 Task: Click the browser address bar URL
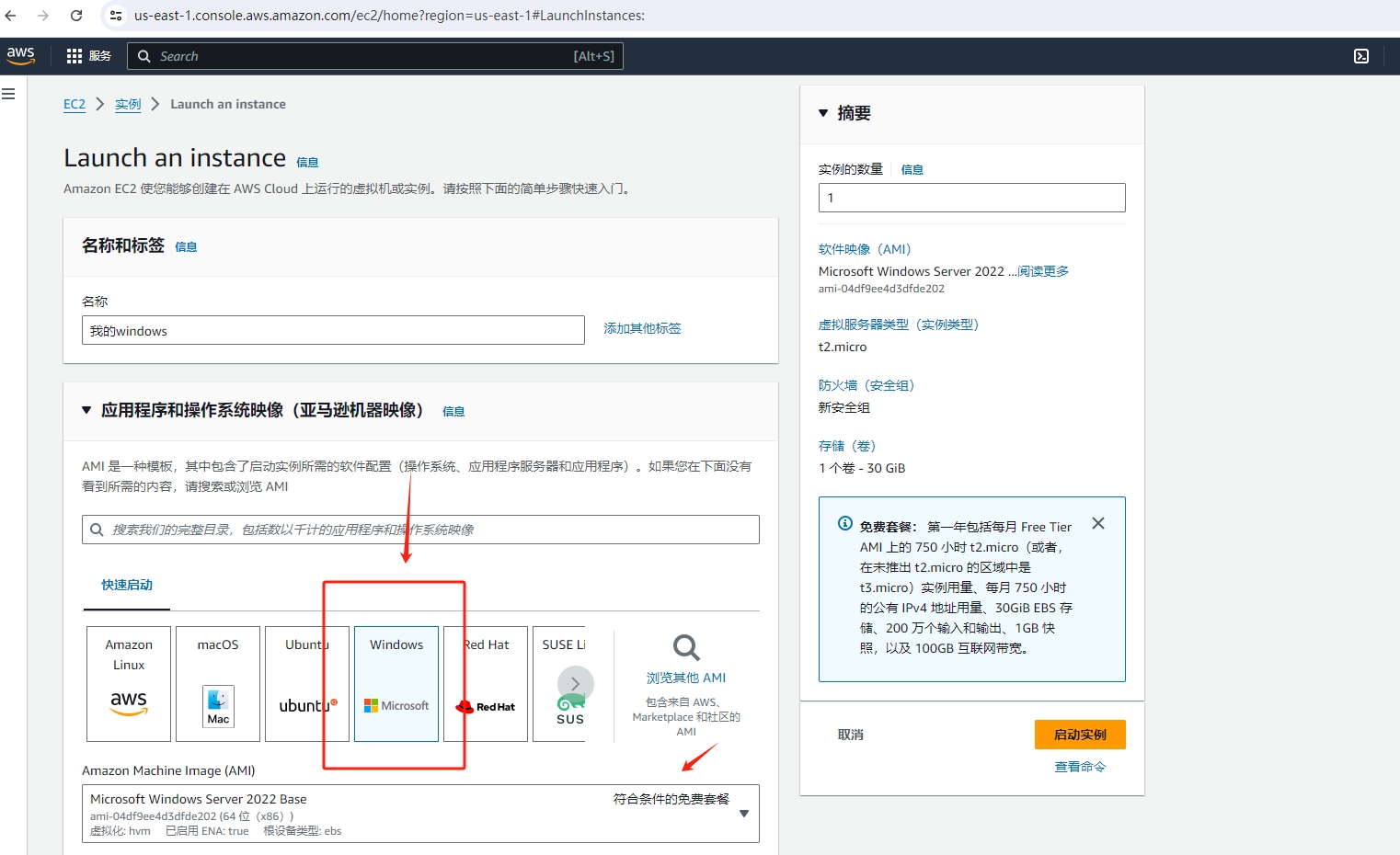[389, 16]
